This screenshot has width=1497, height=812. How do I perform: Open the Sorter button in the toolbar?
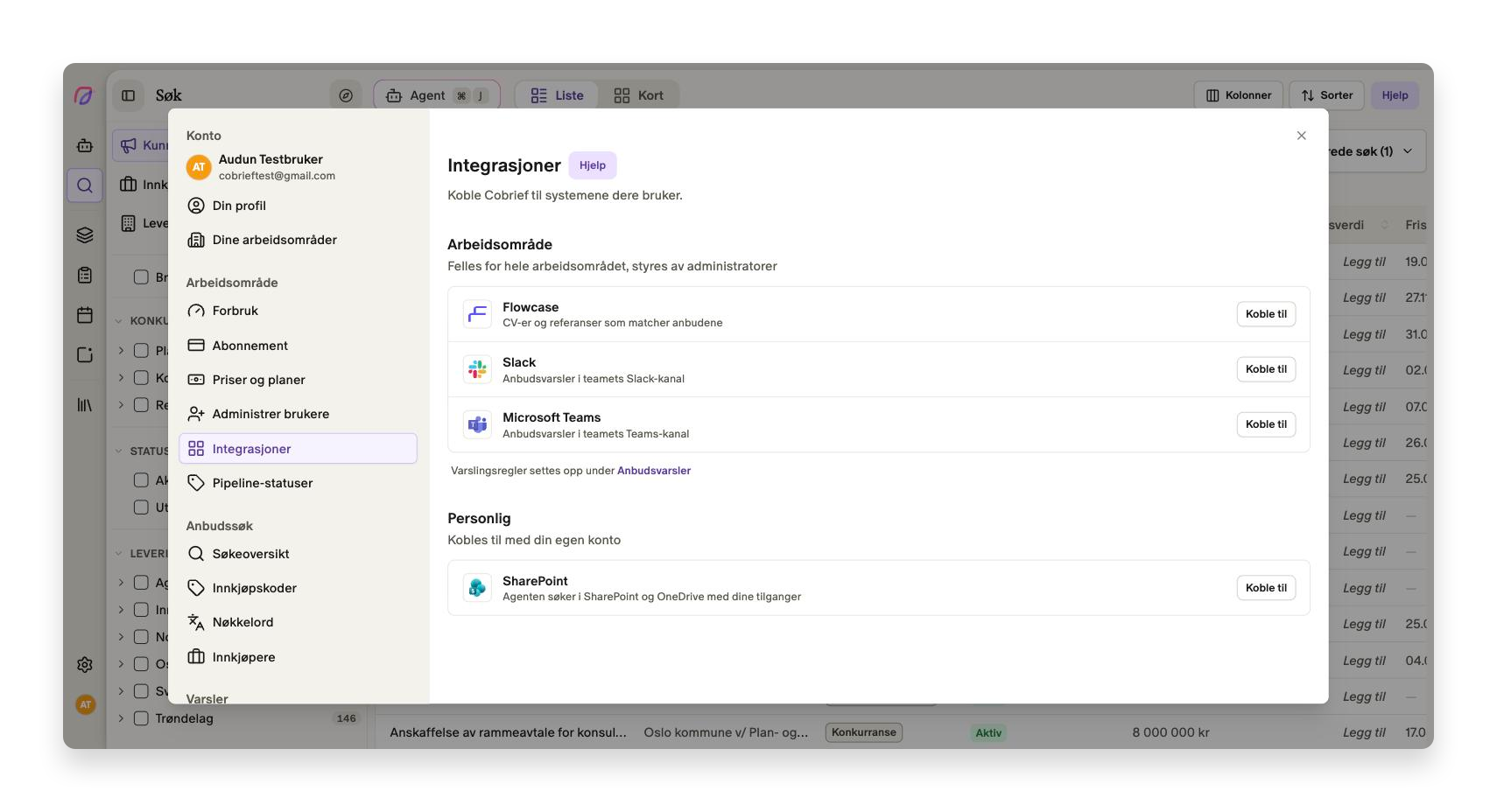(x=1327, y=95)
